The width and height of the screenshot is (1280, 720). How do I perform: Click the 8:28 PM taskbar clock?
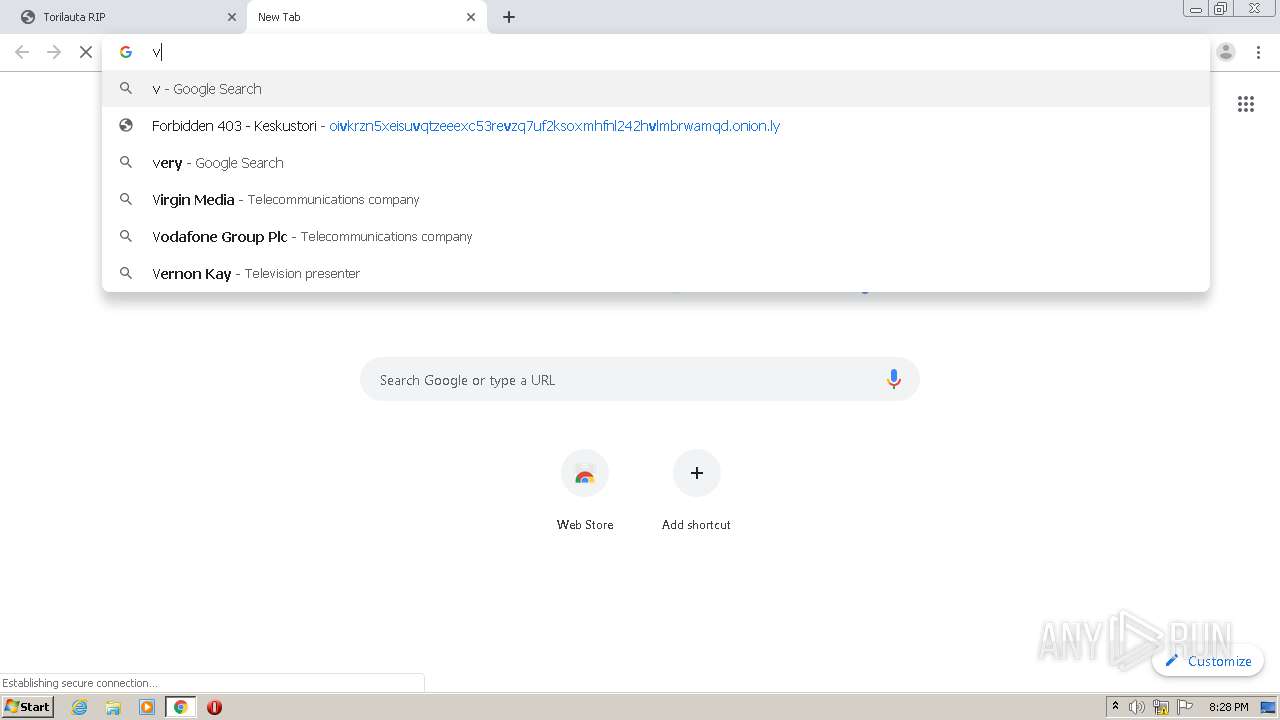click(1228, 707)
